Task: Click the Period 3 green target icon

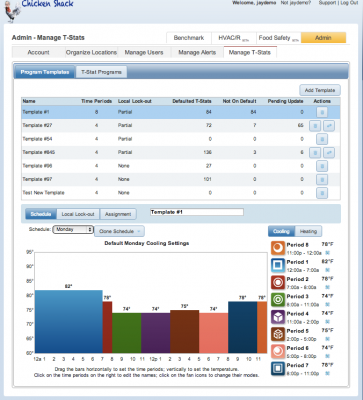Action: 278,300
